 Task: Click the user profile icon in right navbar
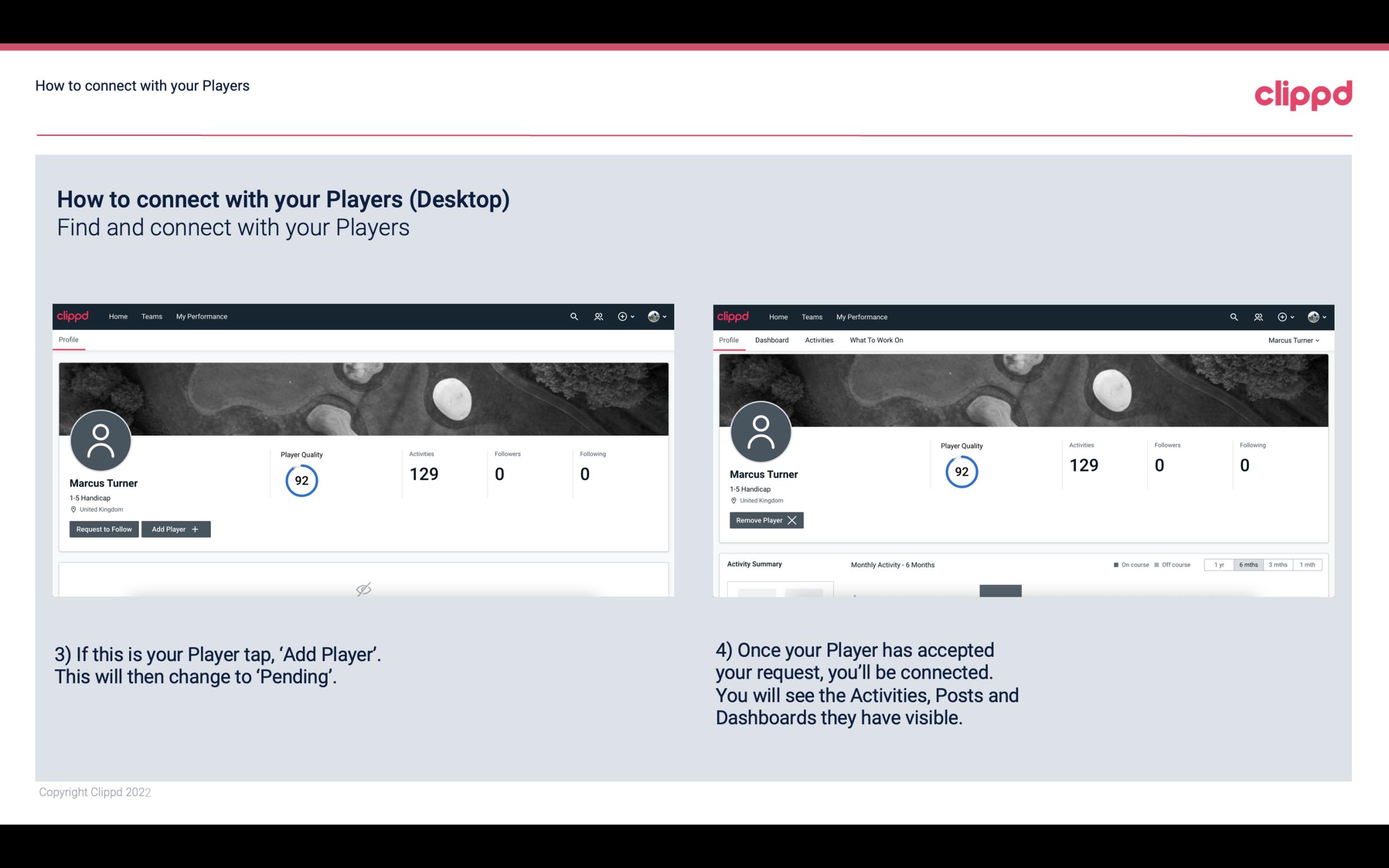point(1313,316)
